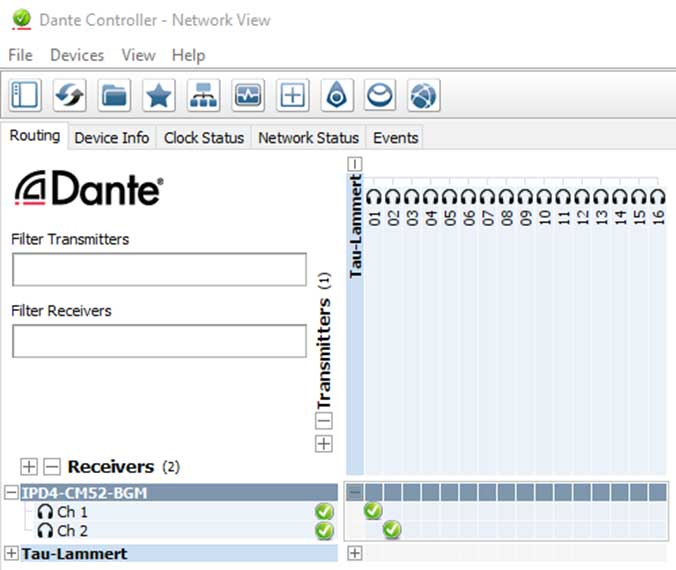Click the vertical Tau-Lammert transmitter label
The height and width of the screenshot is (570, 676).
355,226
